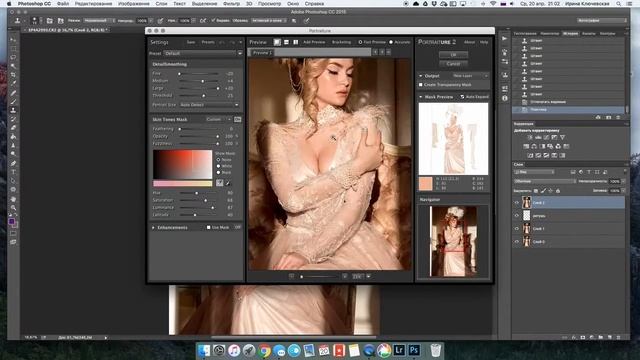Toggle visibility of the bottom layer row

[x=517, y=242]
